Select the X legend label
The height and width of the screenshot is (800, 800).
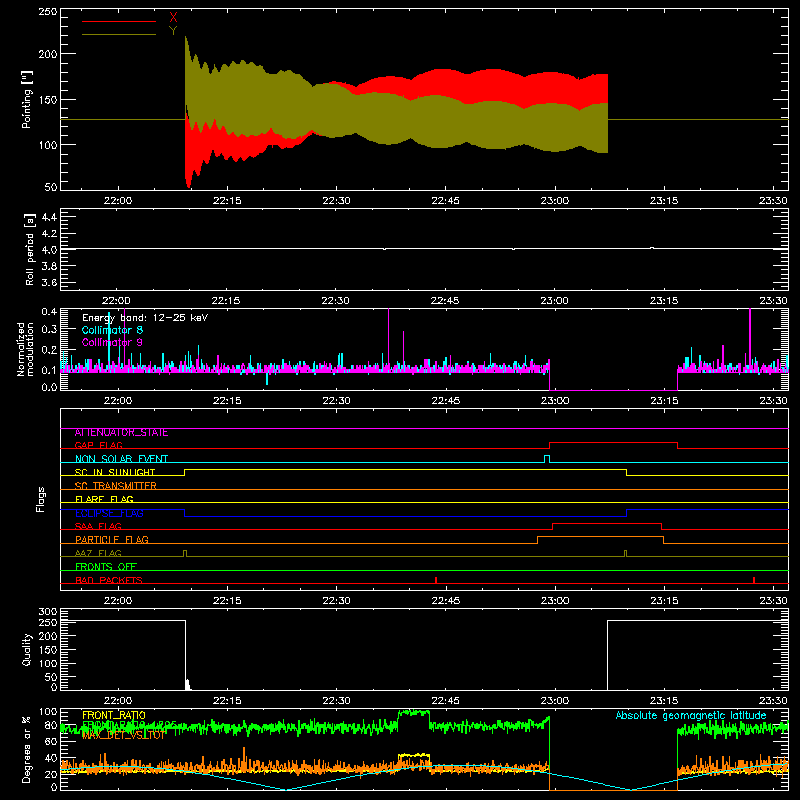[x=173, y=18]
